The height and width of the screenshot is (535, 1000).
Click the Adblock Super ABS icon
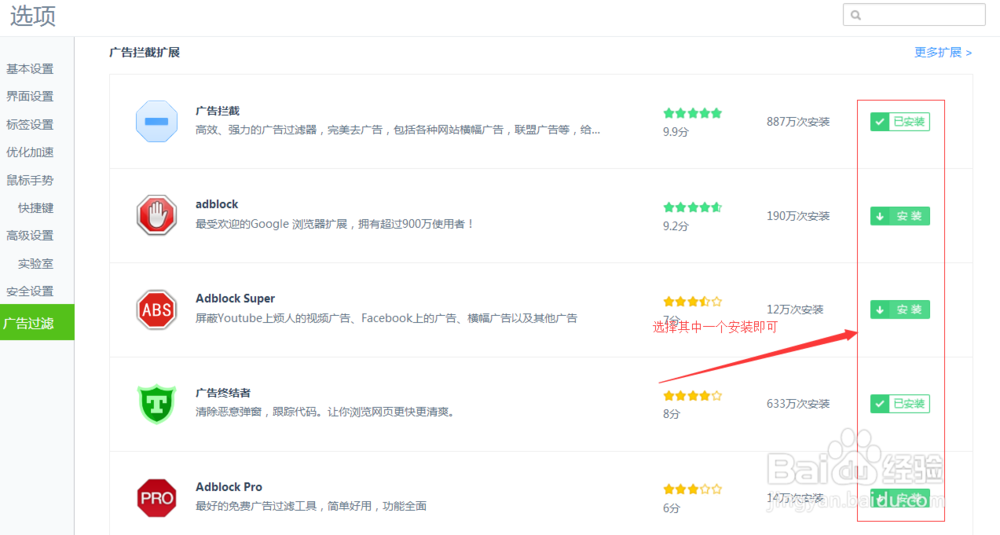coord(157,310)
